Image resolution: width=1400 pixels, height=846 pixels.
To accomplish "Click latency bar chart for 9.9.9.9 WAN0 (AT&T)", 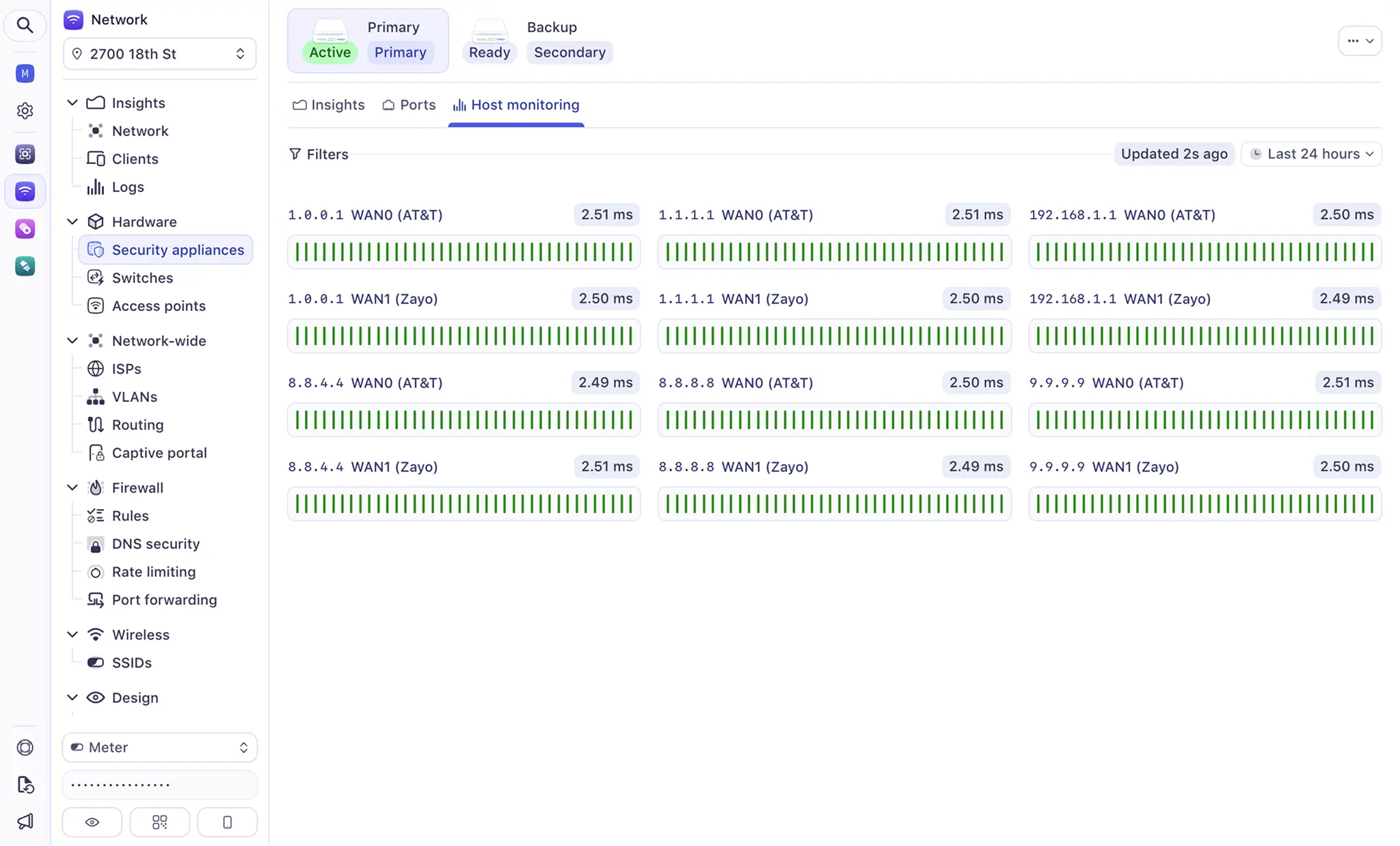I will [x=1205, y=420].
